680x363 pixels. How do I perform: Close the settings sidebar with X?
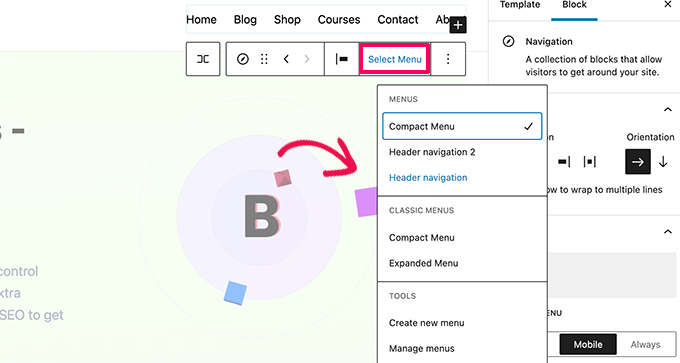(668, 4)
